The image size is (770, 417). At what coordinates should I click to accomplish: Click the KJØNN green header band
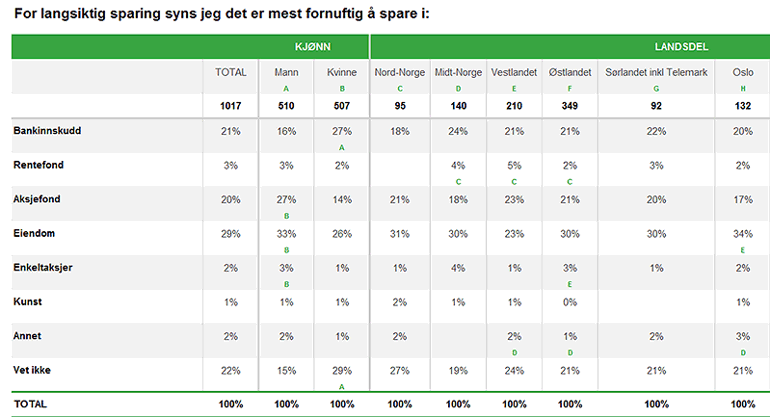313,47
